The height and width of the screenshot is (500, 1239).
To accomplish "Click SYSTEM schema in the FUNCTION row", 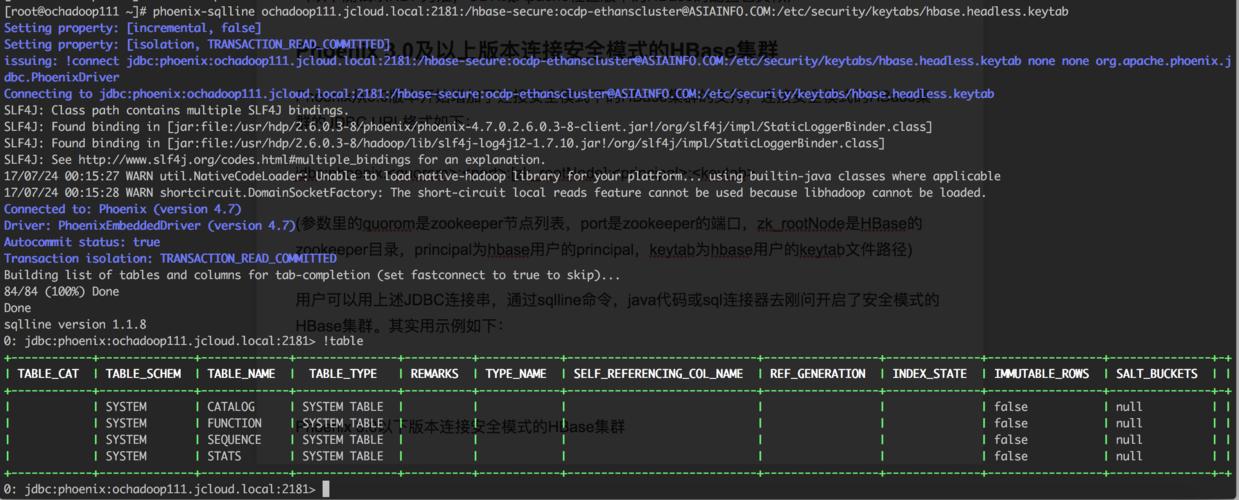I will click(126, 423).
